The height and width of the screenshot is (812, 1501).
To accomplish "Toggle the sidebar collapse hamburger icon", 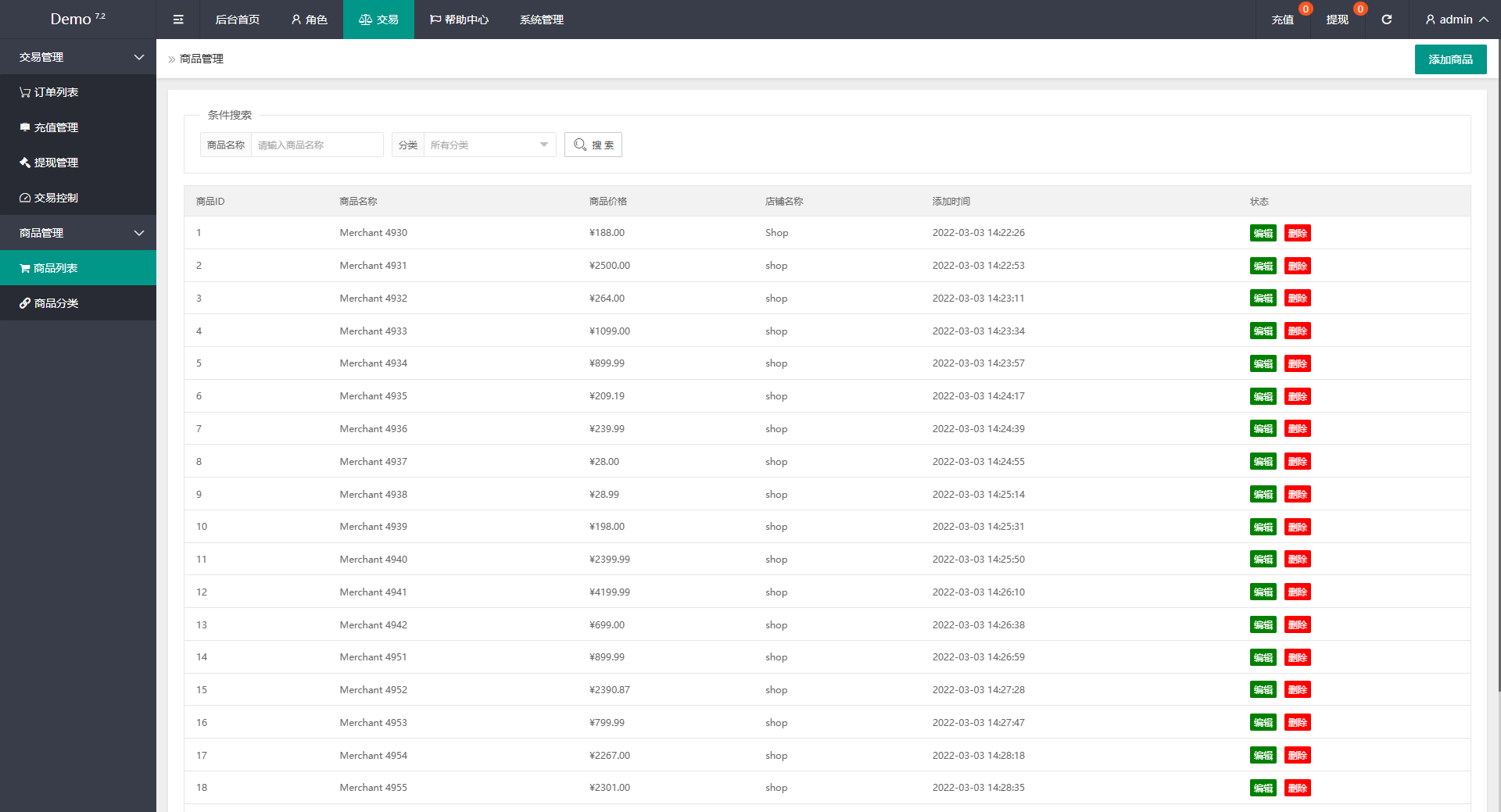I will point(178,20).
